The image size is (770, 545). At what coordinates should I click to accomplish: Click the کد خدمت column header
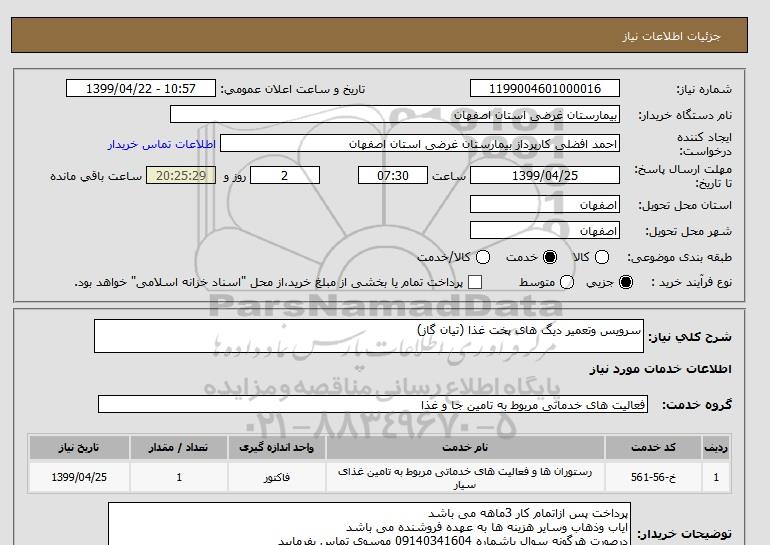pyautogui.click(x=653, y=447)
